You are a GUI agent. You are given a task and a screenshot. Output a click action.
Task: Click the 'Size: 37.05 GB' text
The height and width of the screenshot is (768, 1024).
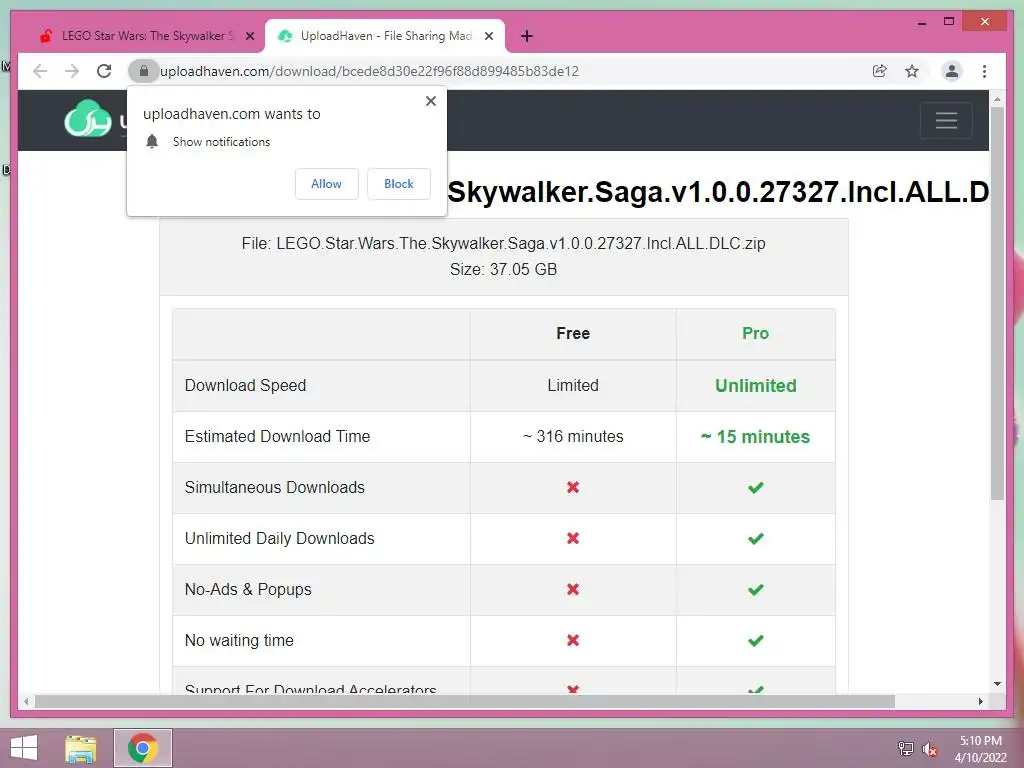click(503, 269)
